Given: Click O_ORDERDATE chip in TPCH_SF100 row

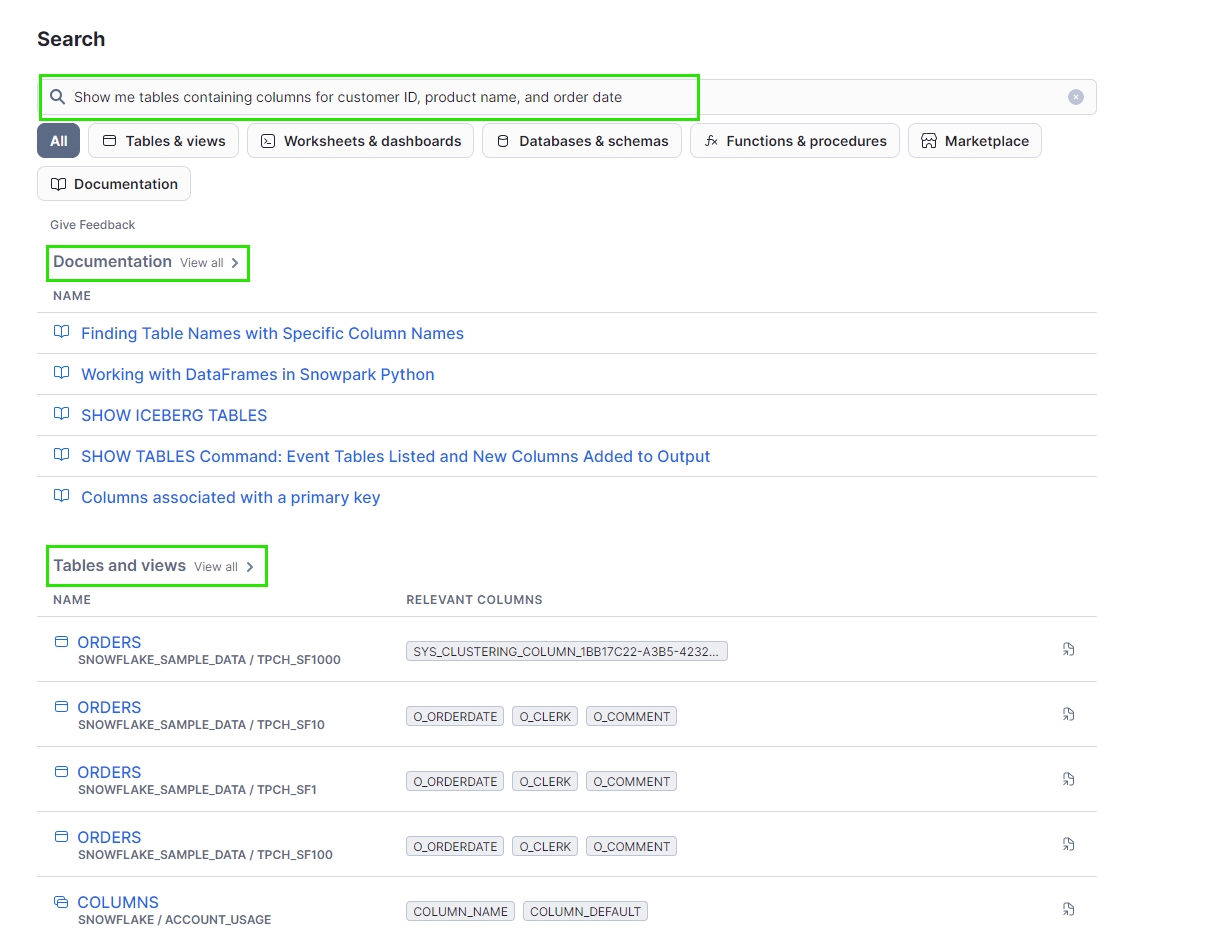Looking at the screenshot, I should pyautogui.click(x=455, y=846).
